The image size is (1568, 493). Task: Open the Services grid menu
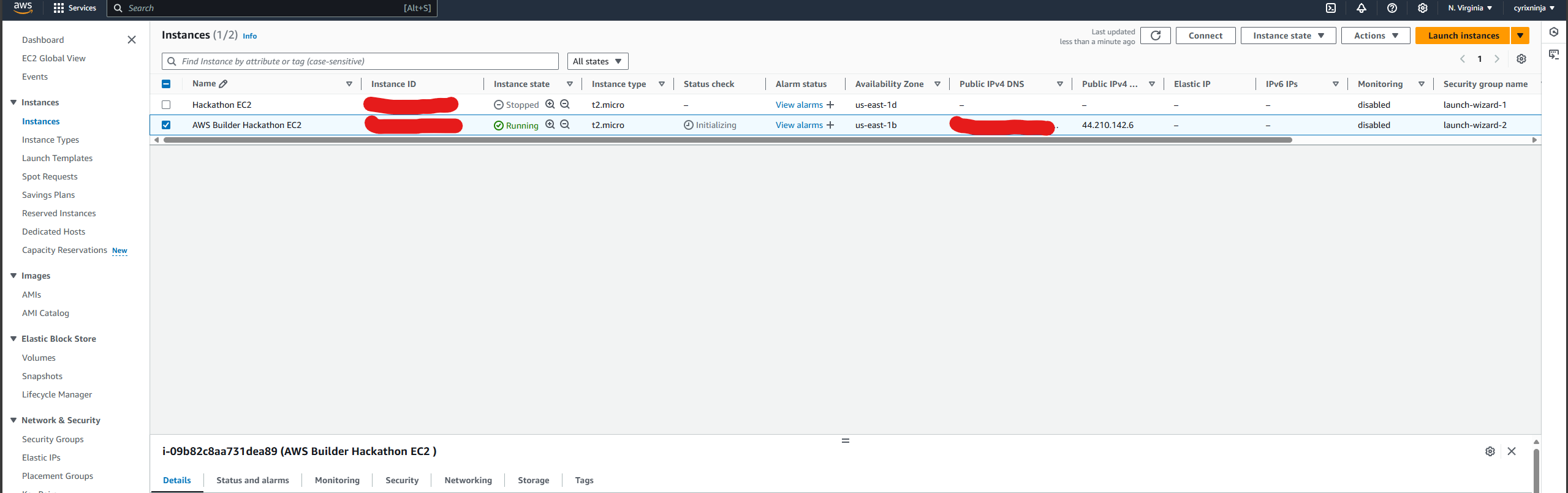point(75,8)
